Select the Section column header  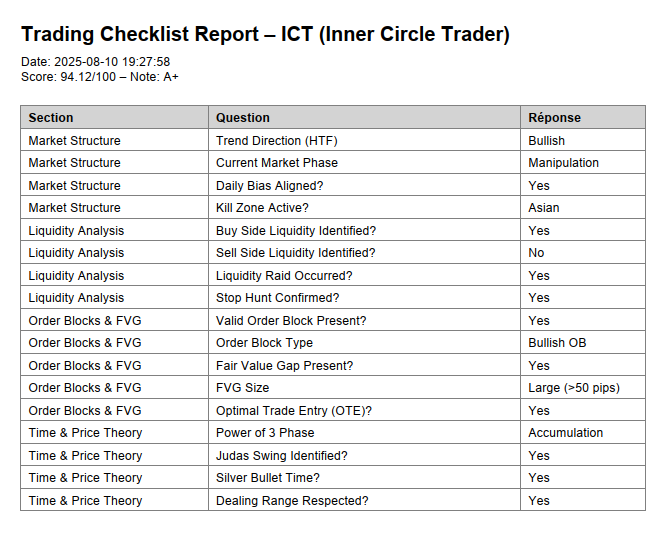(x=51, y=118)
